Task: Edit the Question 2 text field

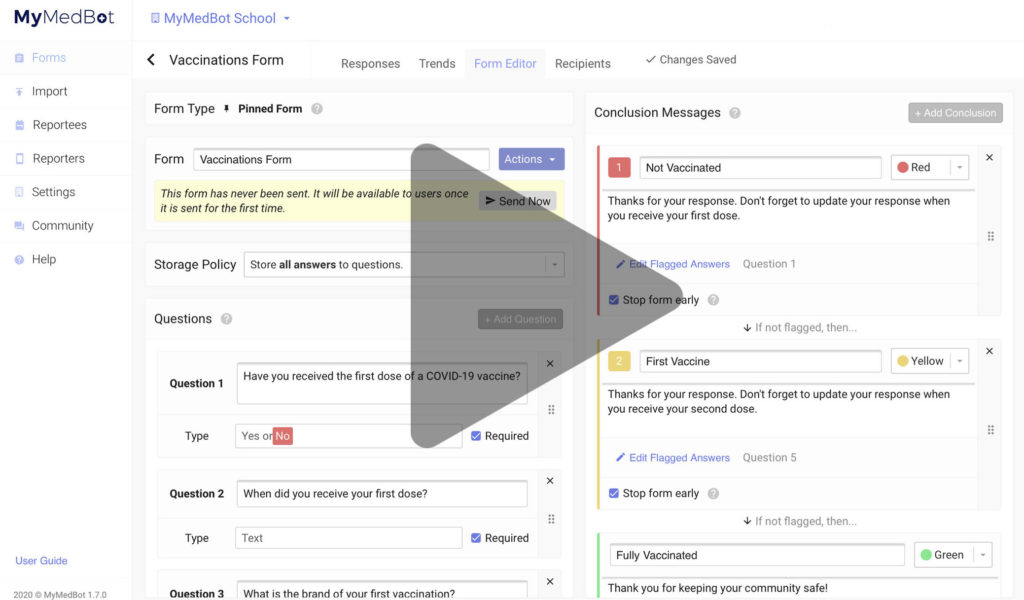Action: (x=382, y=494)
